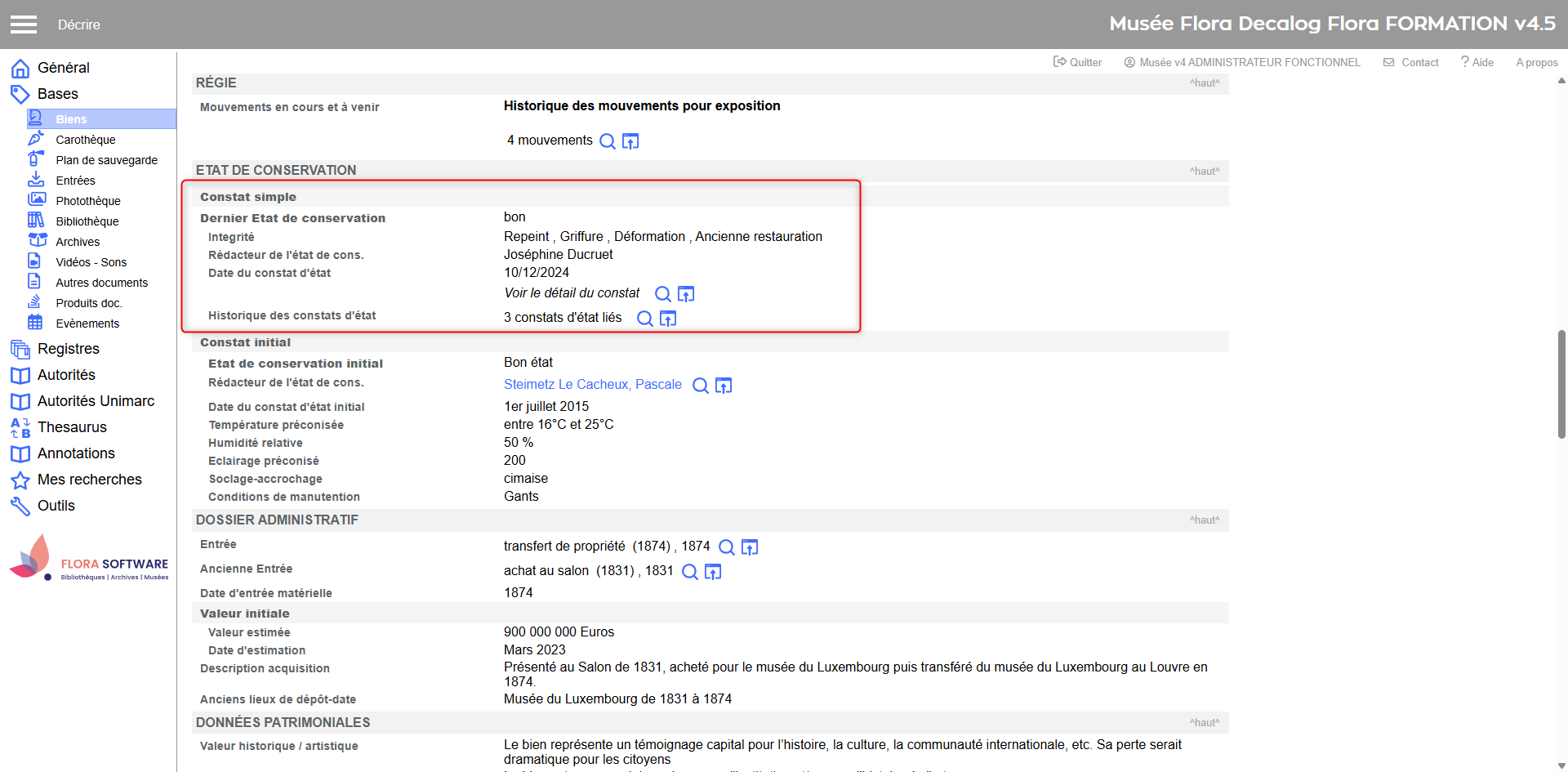Image resolution: width=1568 pixels, height=772 pixels.
Task: Expand the Thesaurus sidebar section
Action: [72, 427]
